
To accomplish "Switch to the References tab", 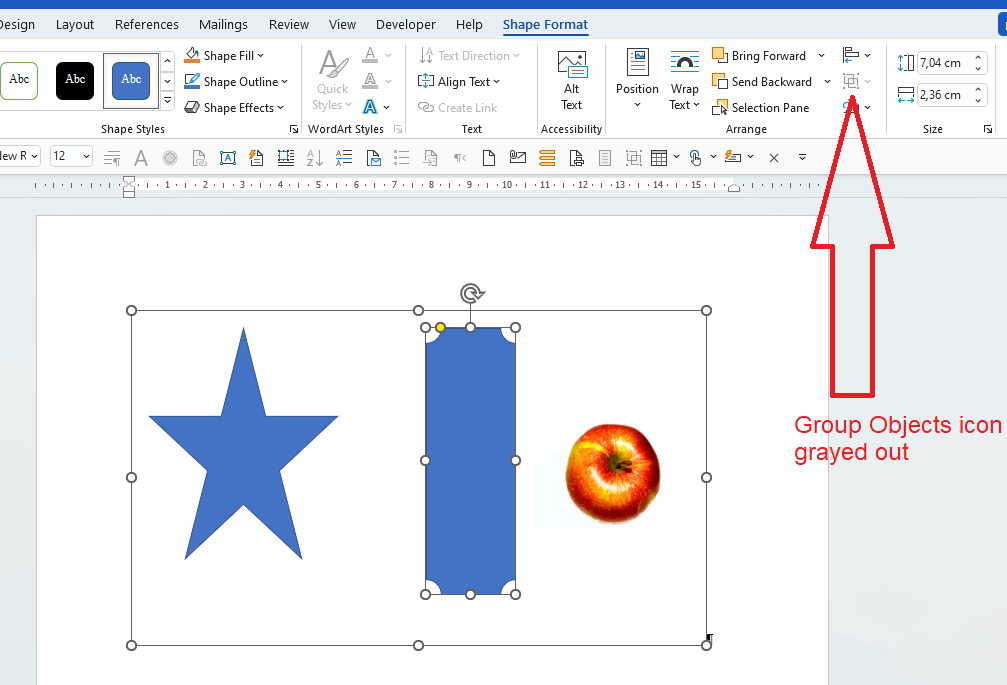I will (x=146, y=24).
